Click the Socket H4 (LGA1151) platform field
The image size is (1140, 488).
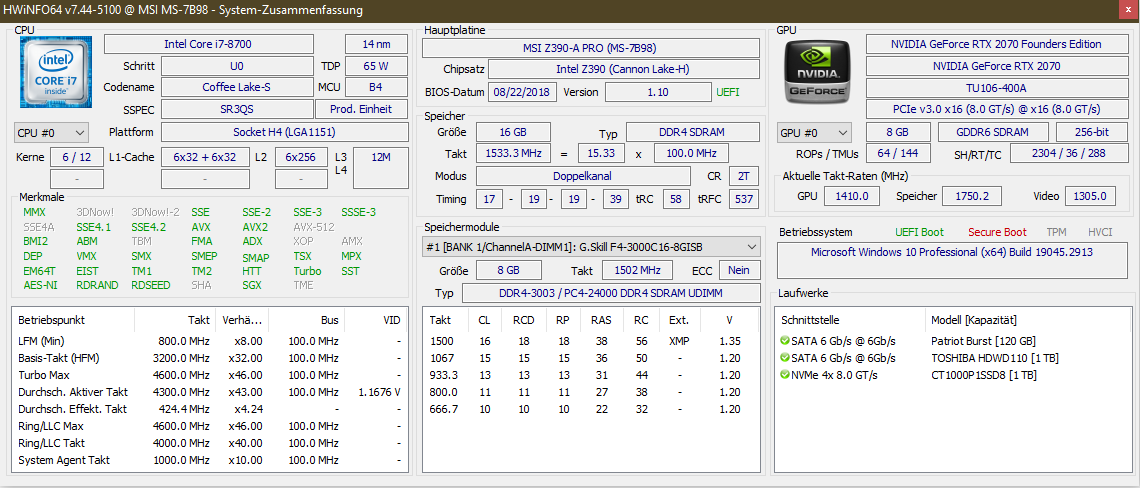pos(284,132)
